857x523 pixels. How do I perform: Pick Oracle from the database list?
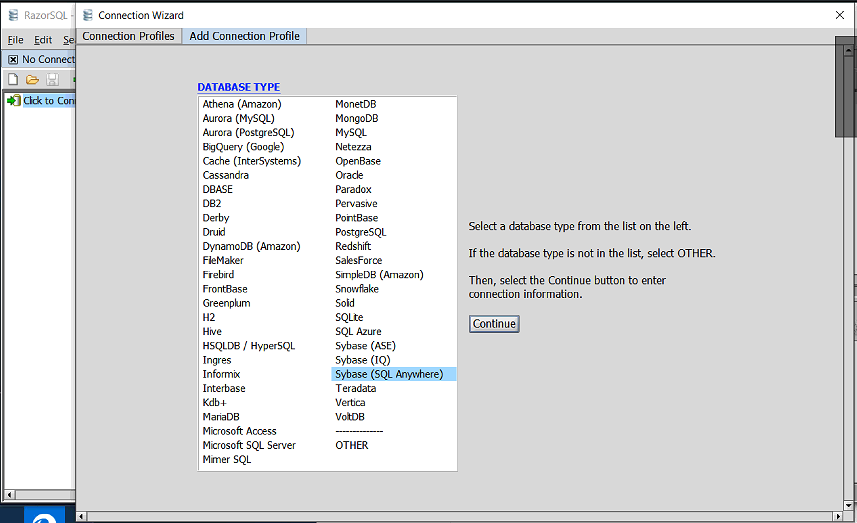tap(349, 175)
